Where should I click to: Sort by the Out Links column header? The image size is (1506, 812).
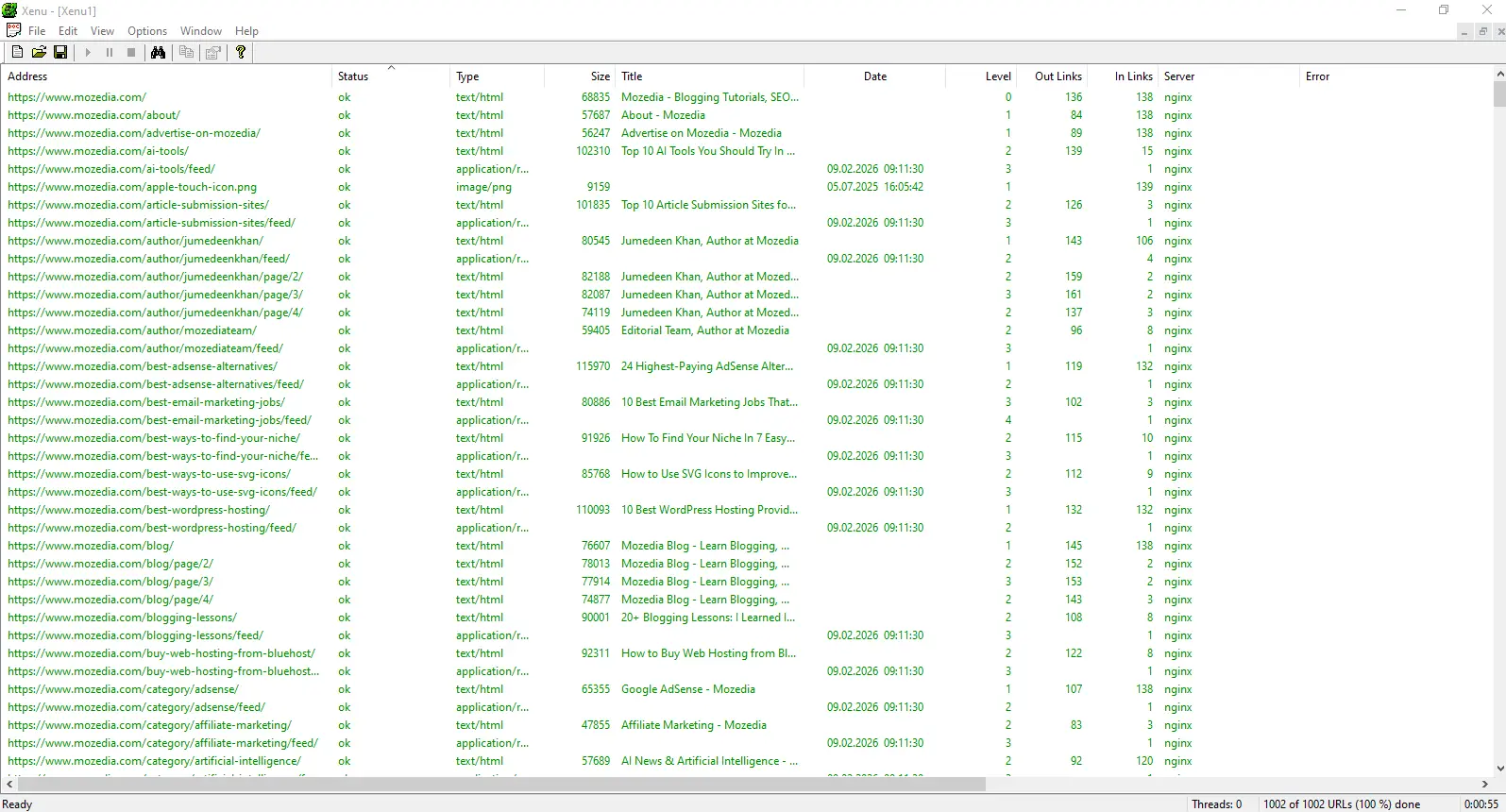1053,76
